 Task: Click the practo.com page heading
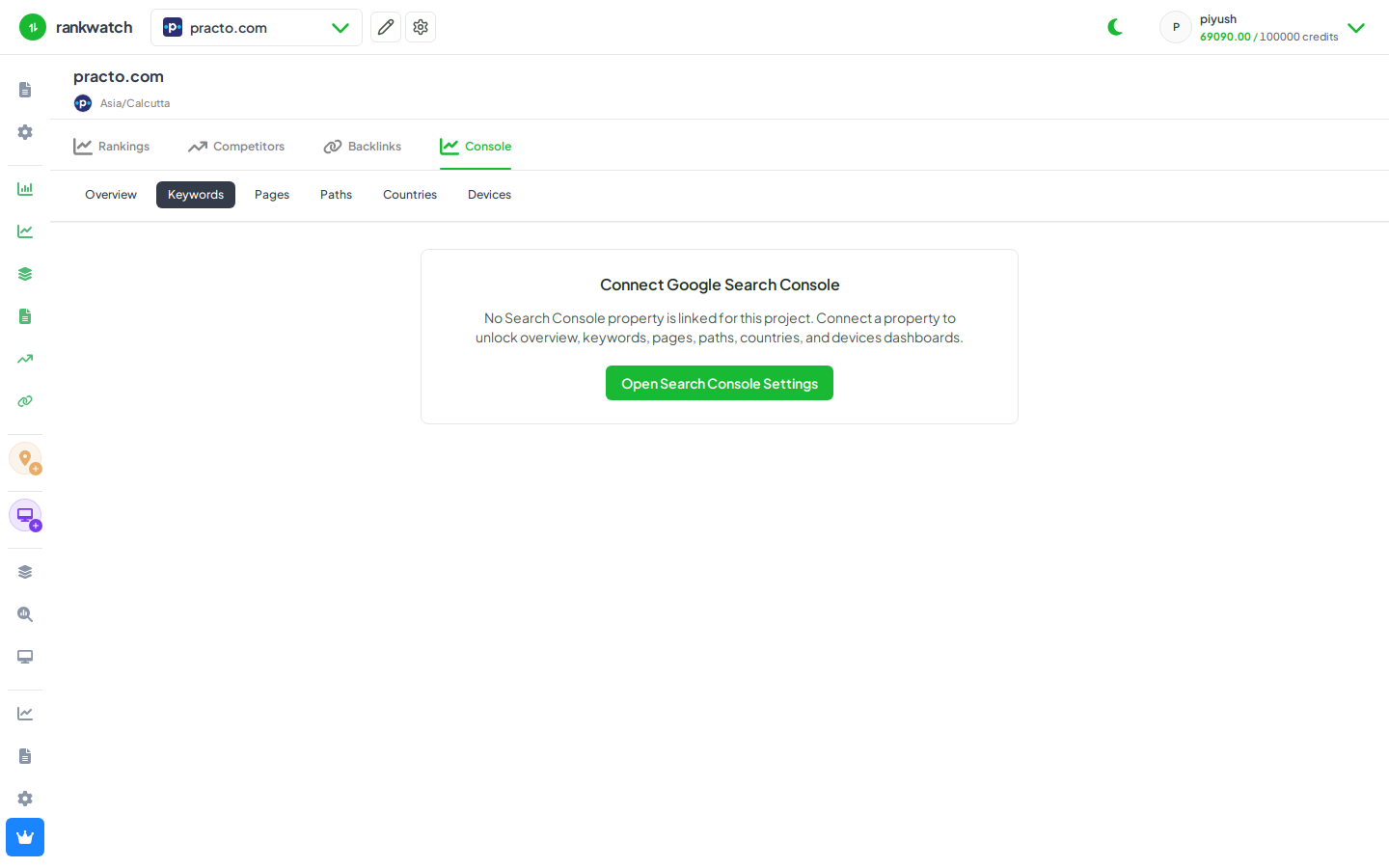119,76
